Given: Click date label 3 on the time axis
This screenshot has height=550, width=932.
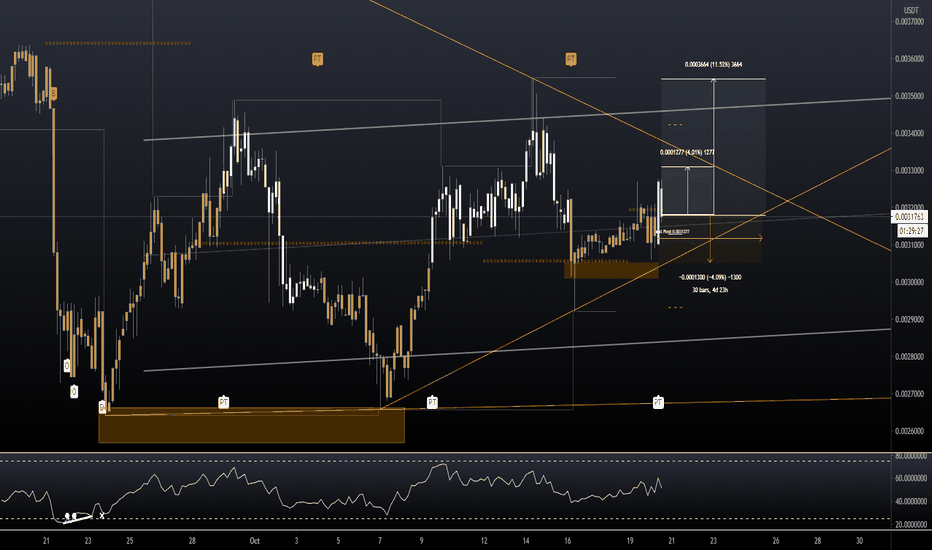Looking at the screenshot, I should (297, 541).
